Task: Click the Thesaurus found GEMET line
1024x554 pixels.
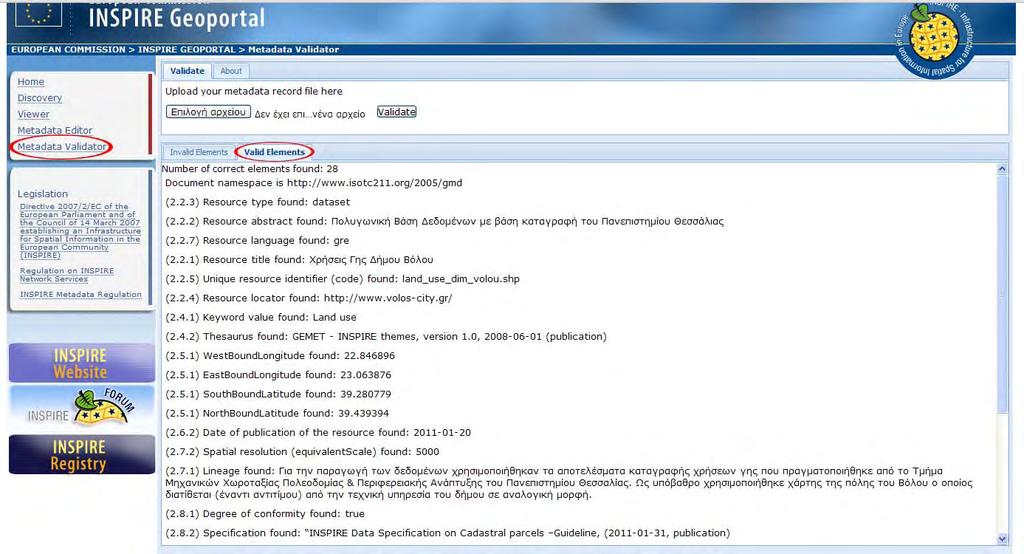Action: (x=386, y=336)
